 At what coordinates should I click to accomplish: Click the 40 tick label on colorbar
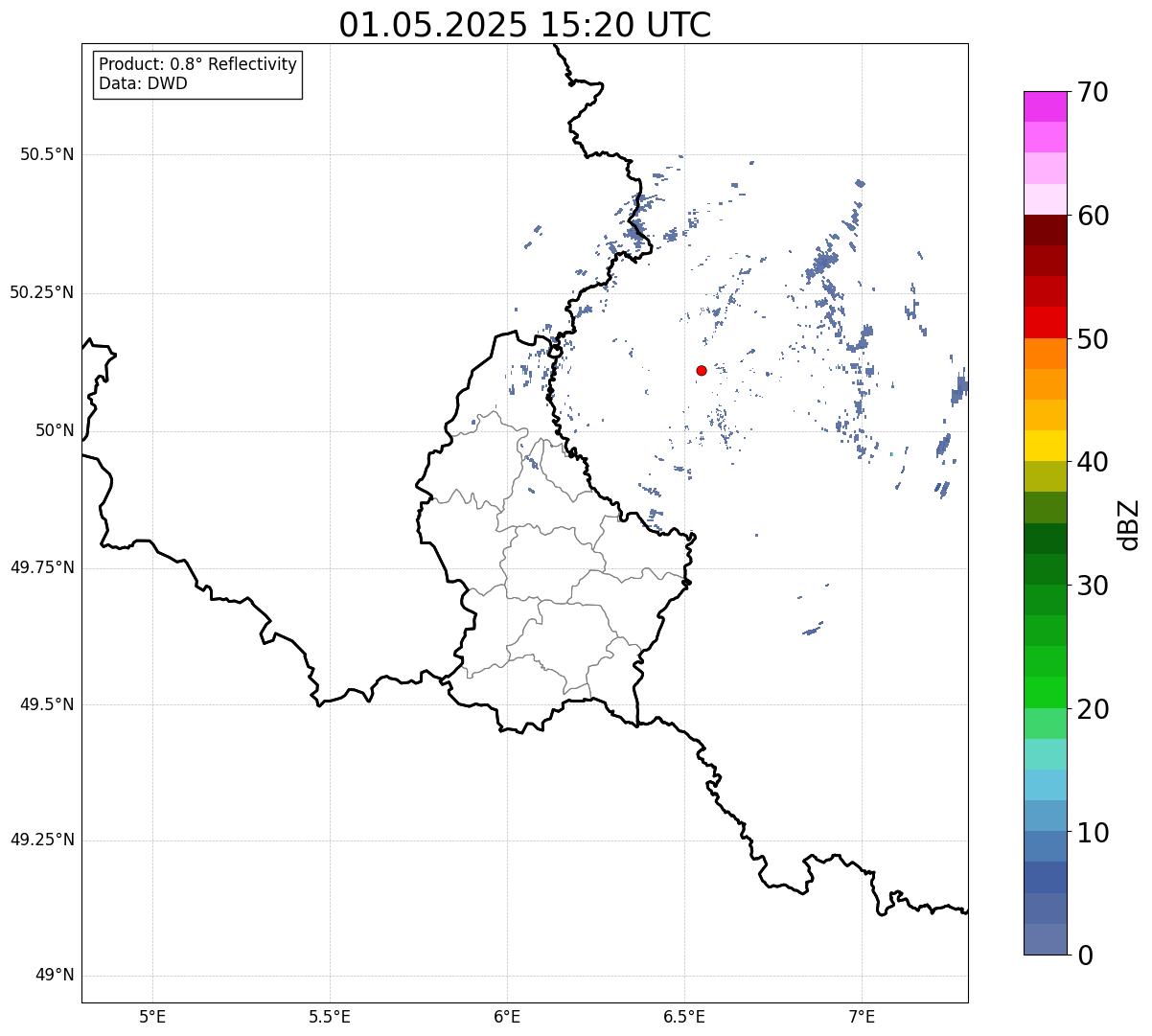coord(1092,462)
